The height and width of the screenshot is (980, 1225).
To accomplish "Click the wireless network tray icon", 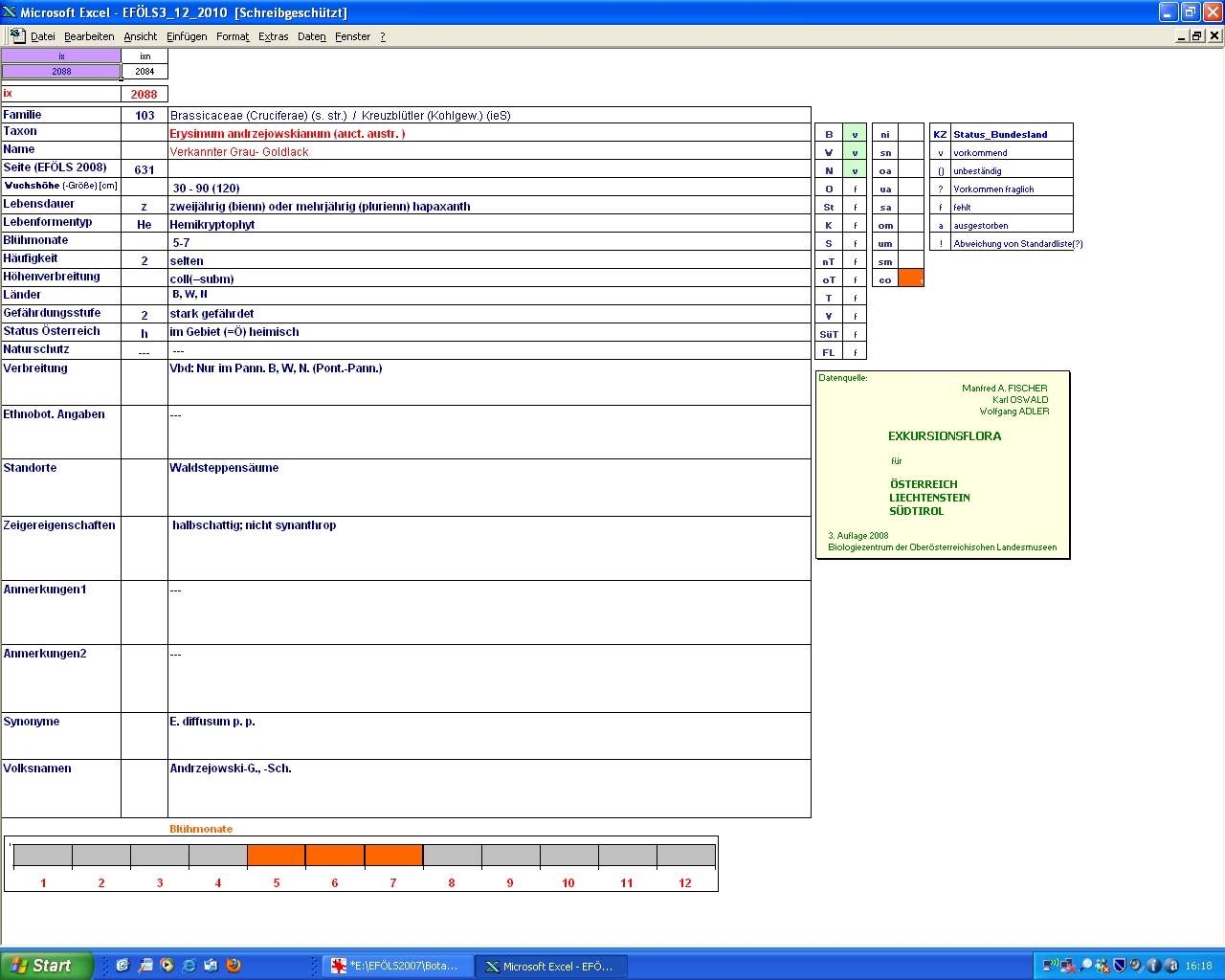I will click(1050, 966).
